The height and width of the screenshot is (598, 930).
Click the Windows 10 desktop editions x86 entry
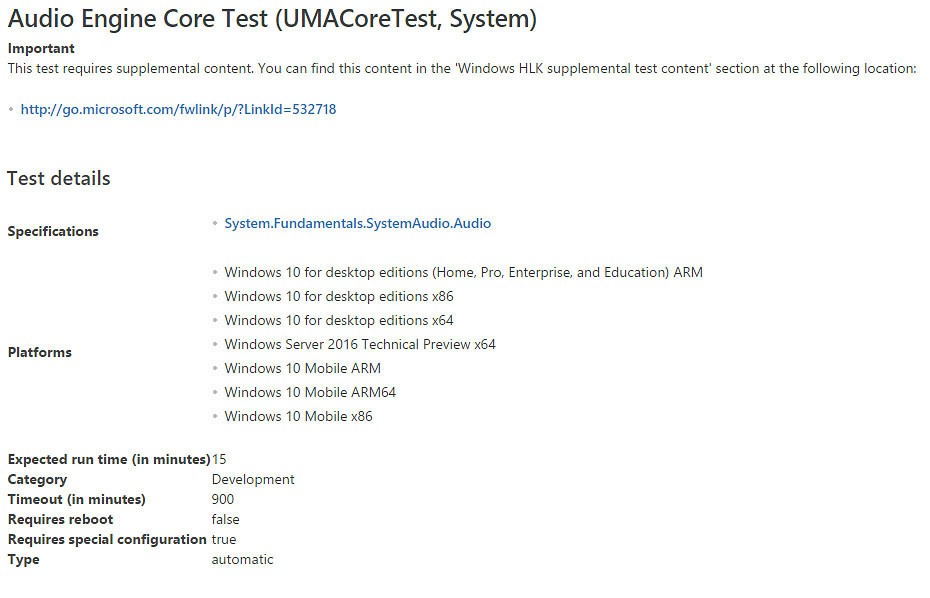point(338,296)
